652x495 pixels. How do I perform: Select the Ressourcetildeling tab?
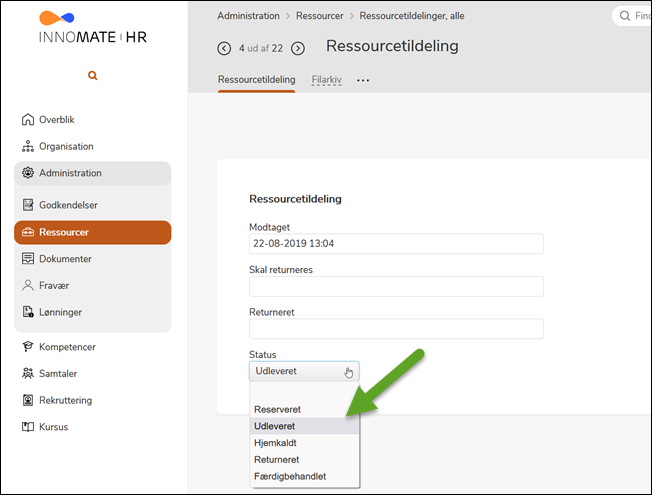point(256,79)
